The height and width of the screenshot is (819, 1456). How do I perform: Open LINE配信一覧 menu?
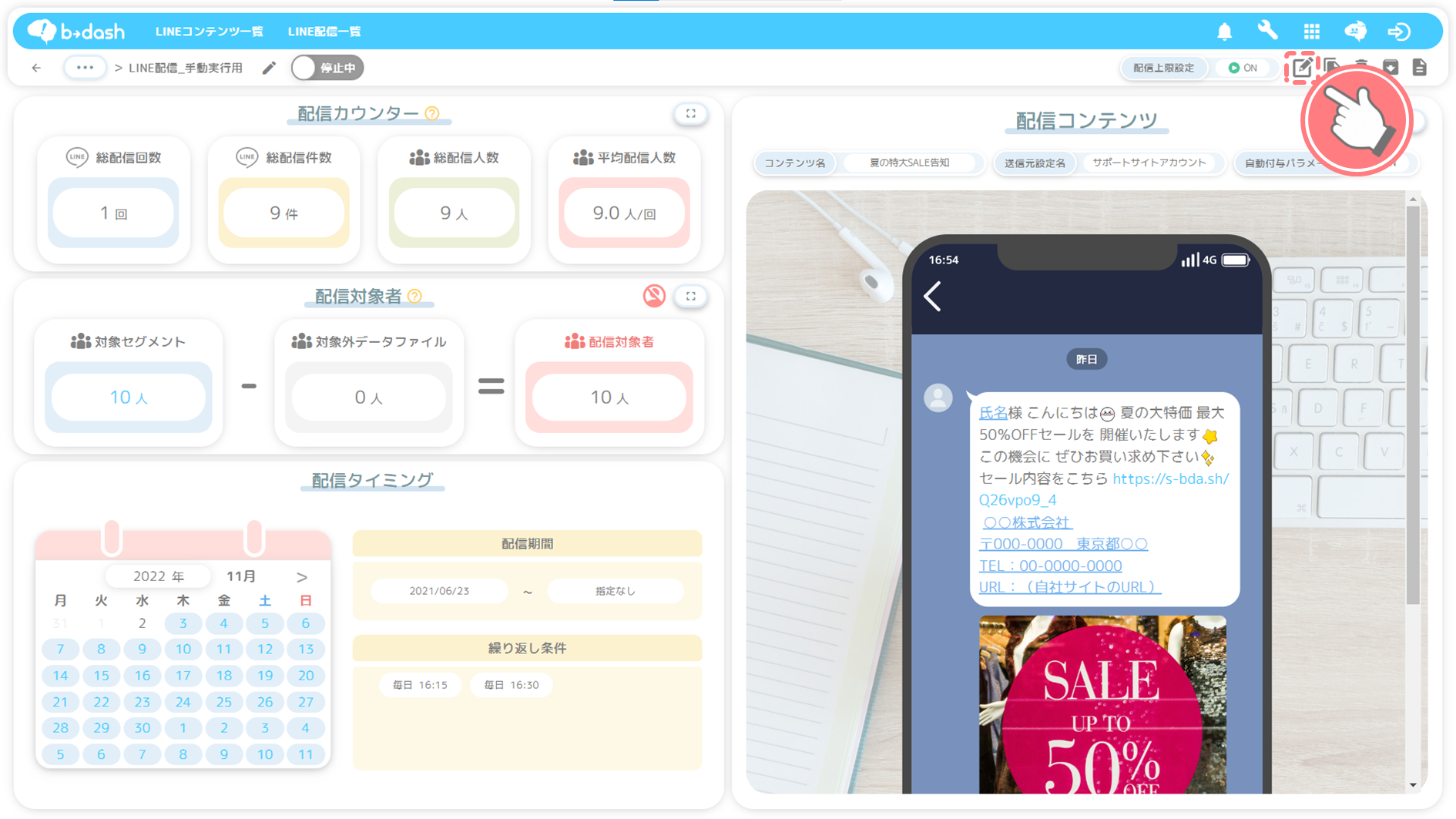click(x=324, y=32)
